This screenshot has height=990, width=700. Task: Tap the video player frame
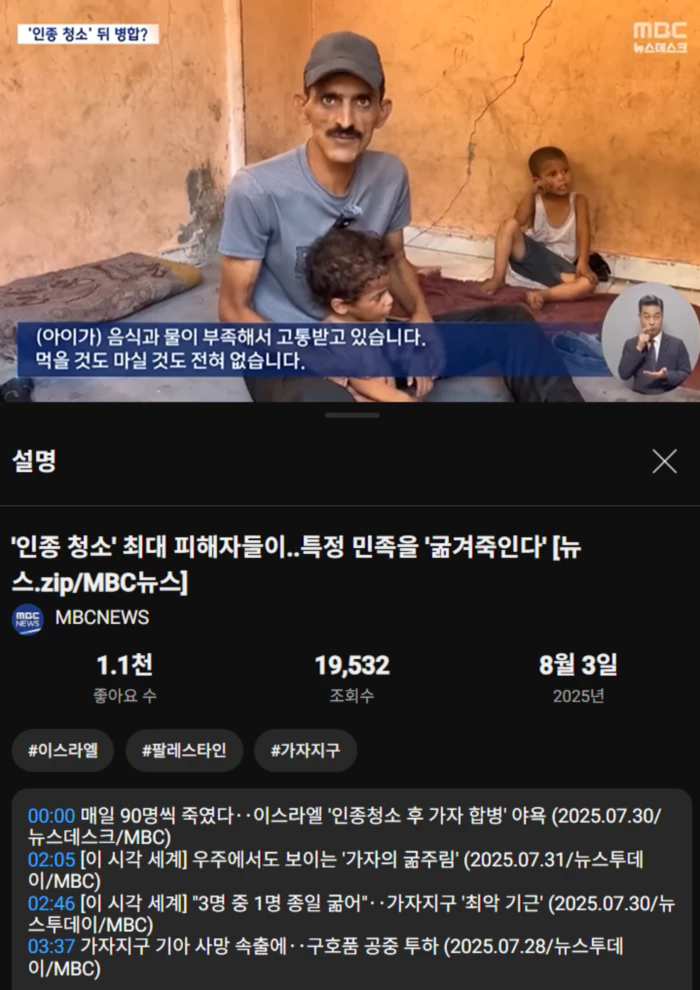(350, 201)
